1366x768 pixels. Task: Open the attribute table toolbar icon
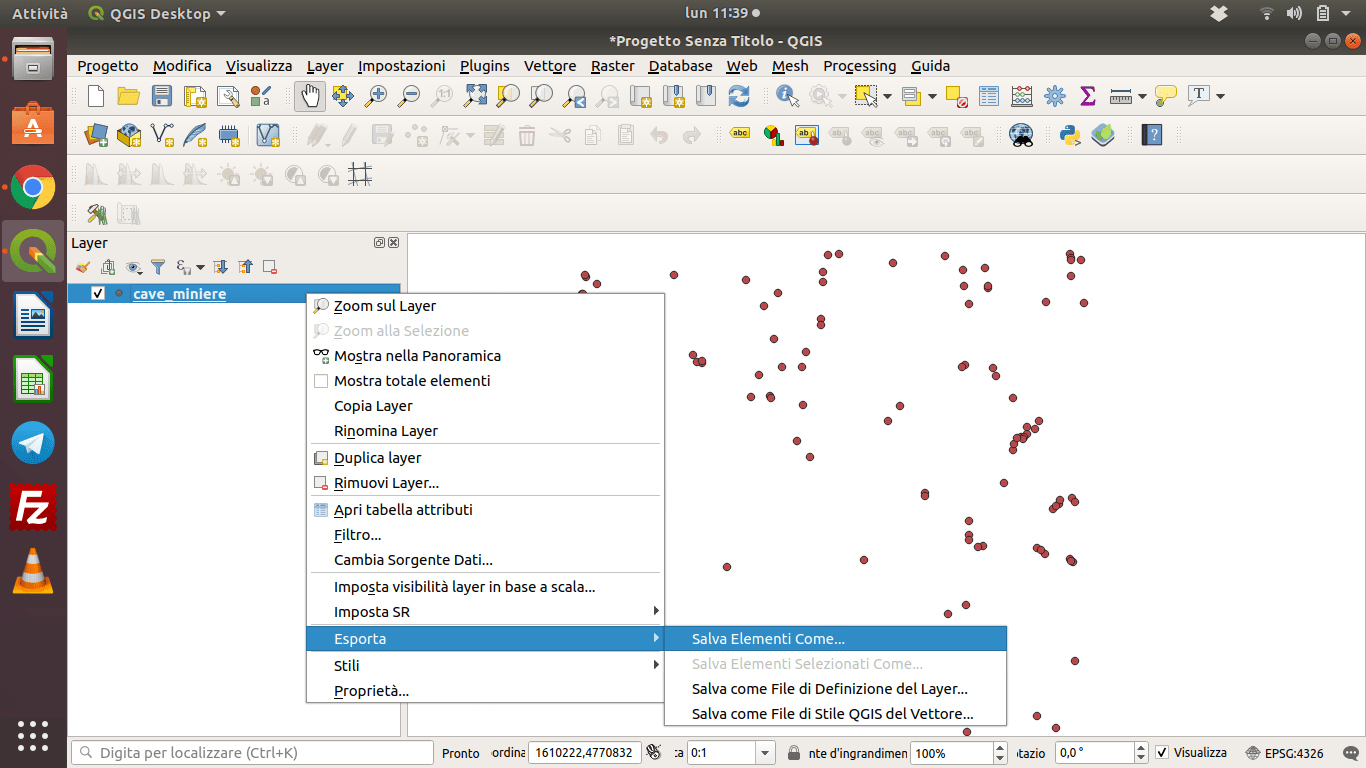pos(989,96)
